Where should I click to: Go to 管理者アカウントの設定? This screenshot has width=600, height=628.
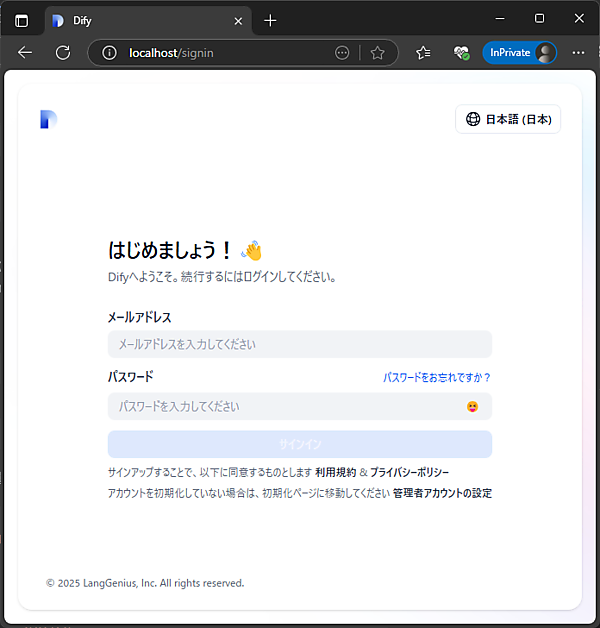point(442,493)
